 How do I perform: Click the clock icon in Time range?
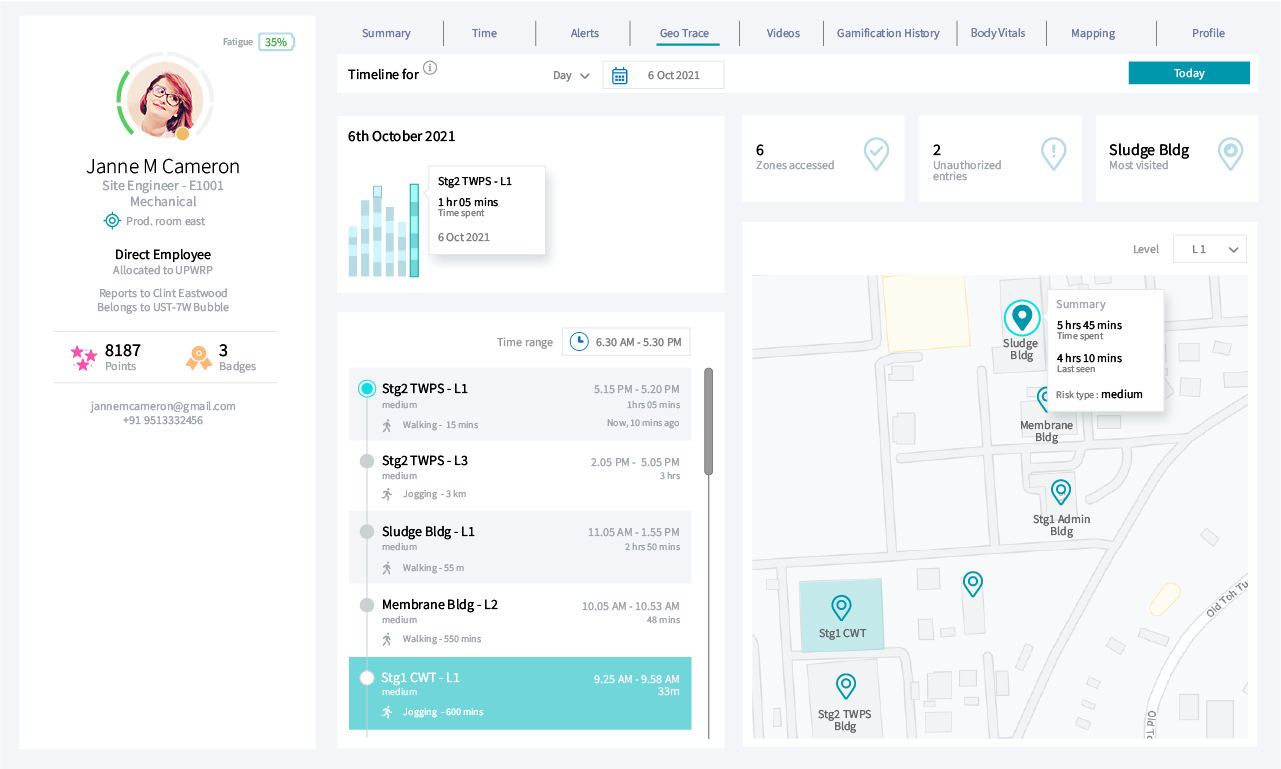coord(579,342)
